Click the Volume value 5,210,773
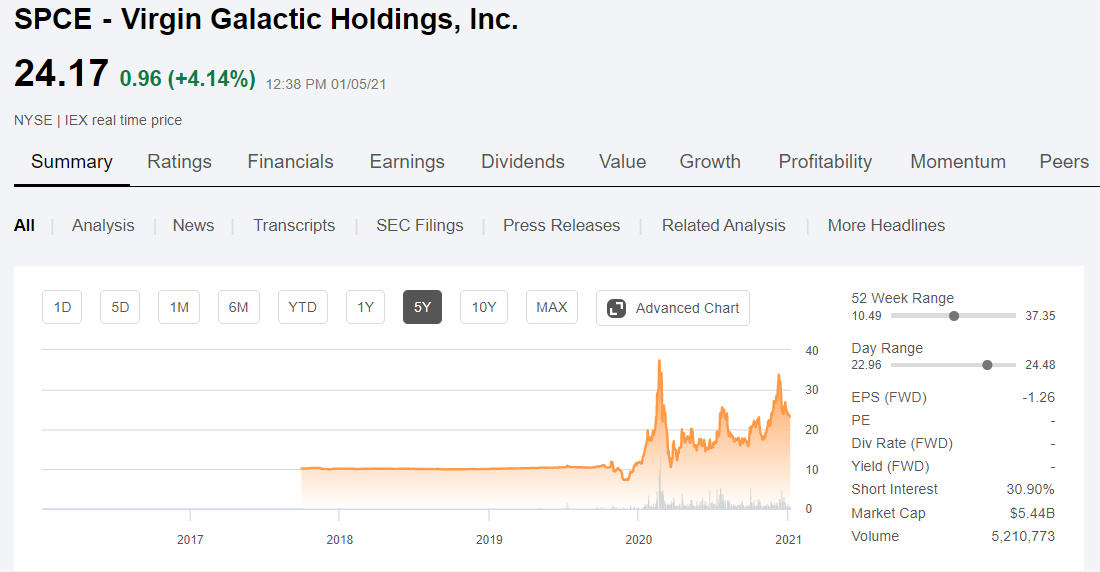 (1023, 536)
